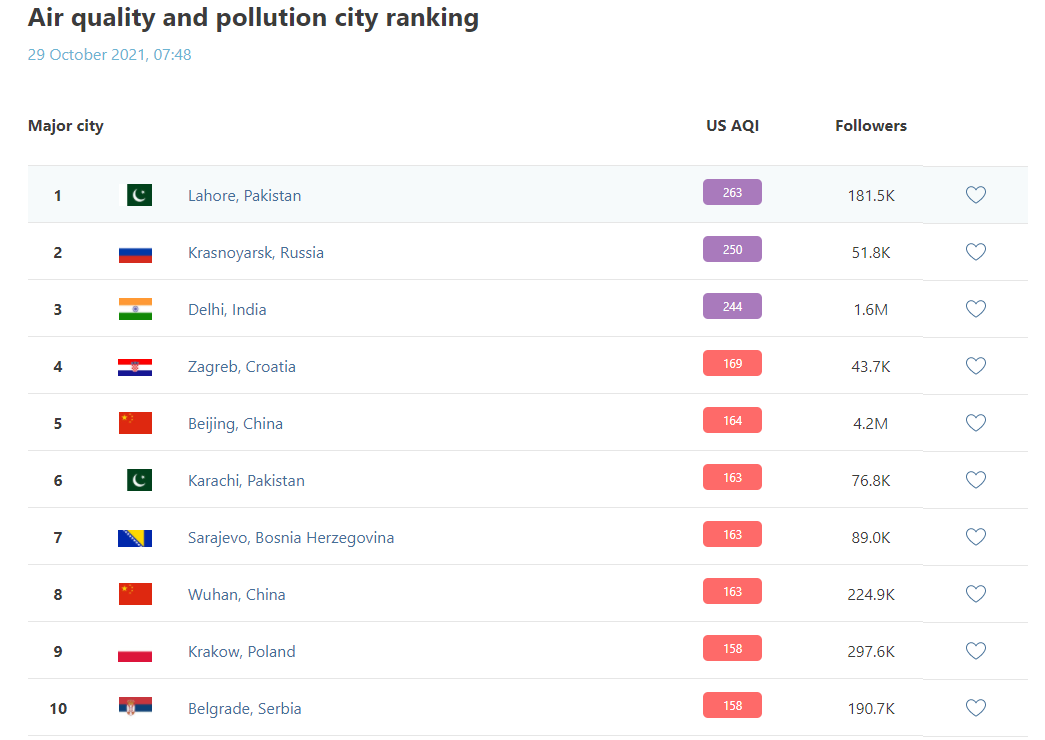Click the heart icon beside Beijing, China

pyautogui.click(x=976, y=423)
